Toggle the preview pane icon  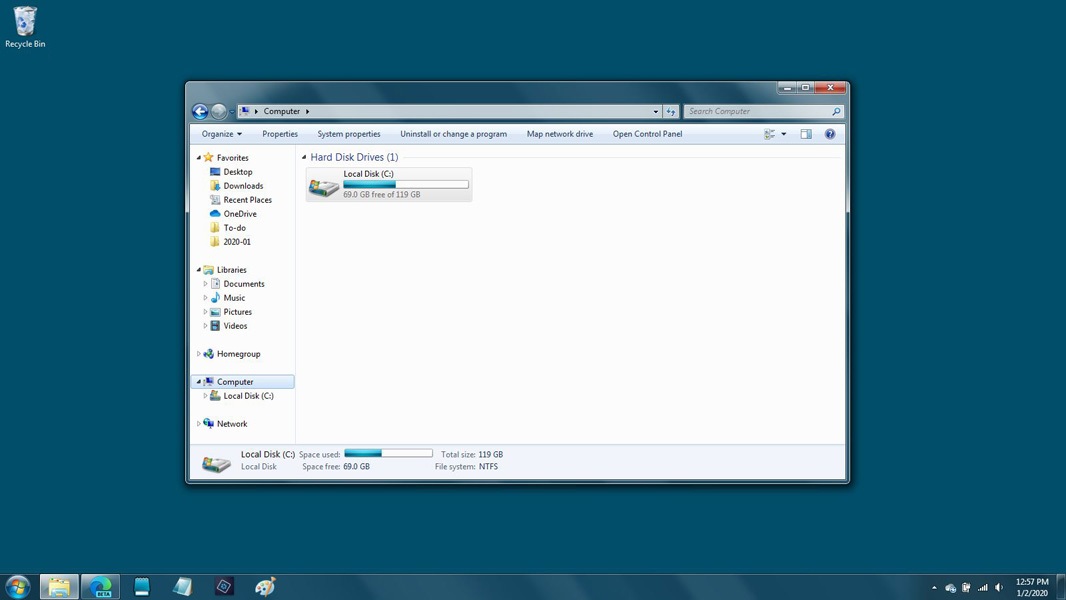(806, 134)
